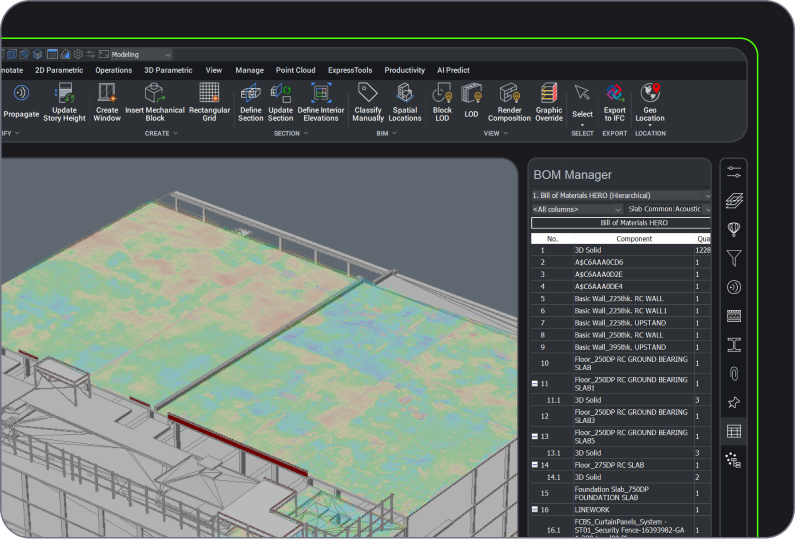
Task: Run Update Story Height
Action: click(64, 102)
